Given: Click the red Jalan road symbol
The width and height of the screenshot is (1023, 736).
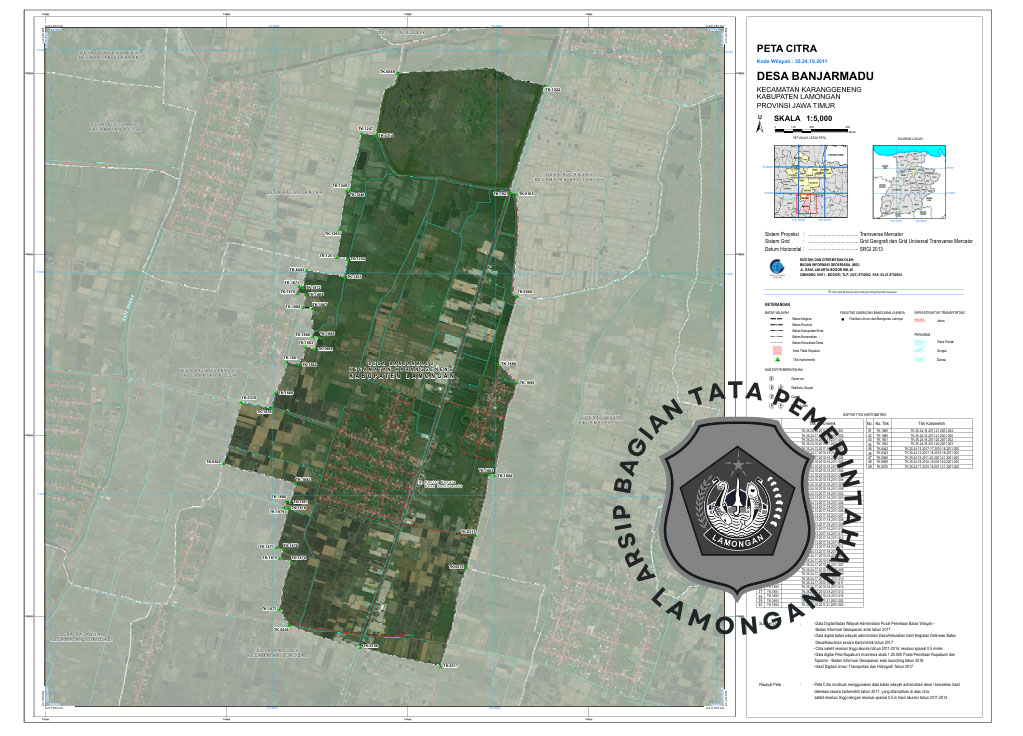Looking at the screenshot, I should [922, 319].
